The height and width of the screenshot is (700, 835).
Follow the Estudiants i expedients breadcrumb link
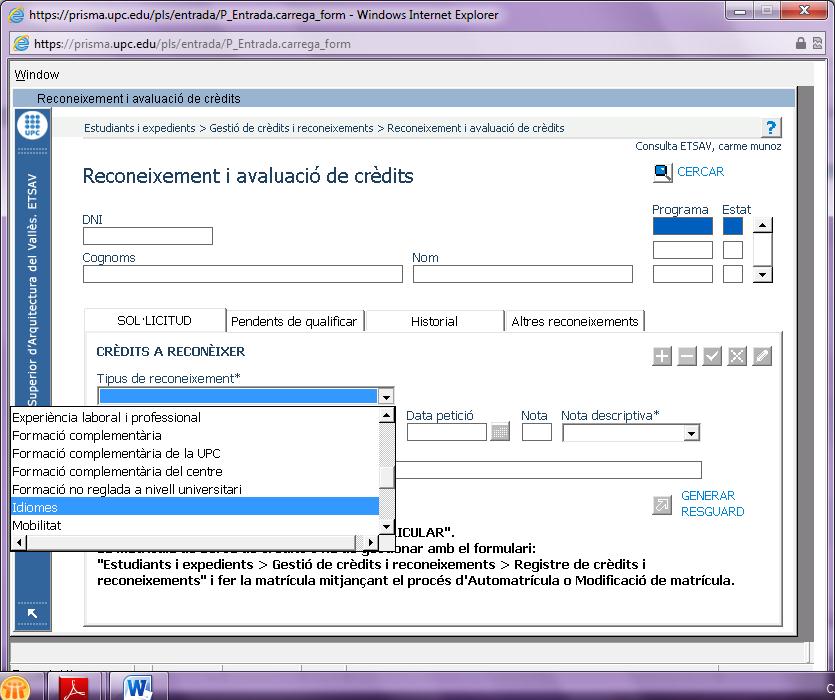pos(139,128)
